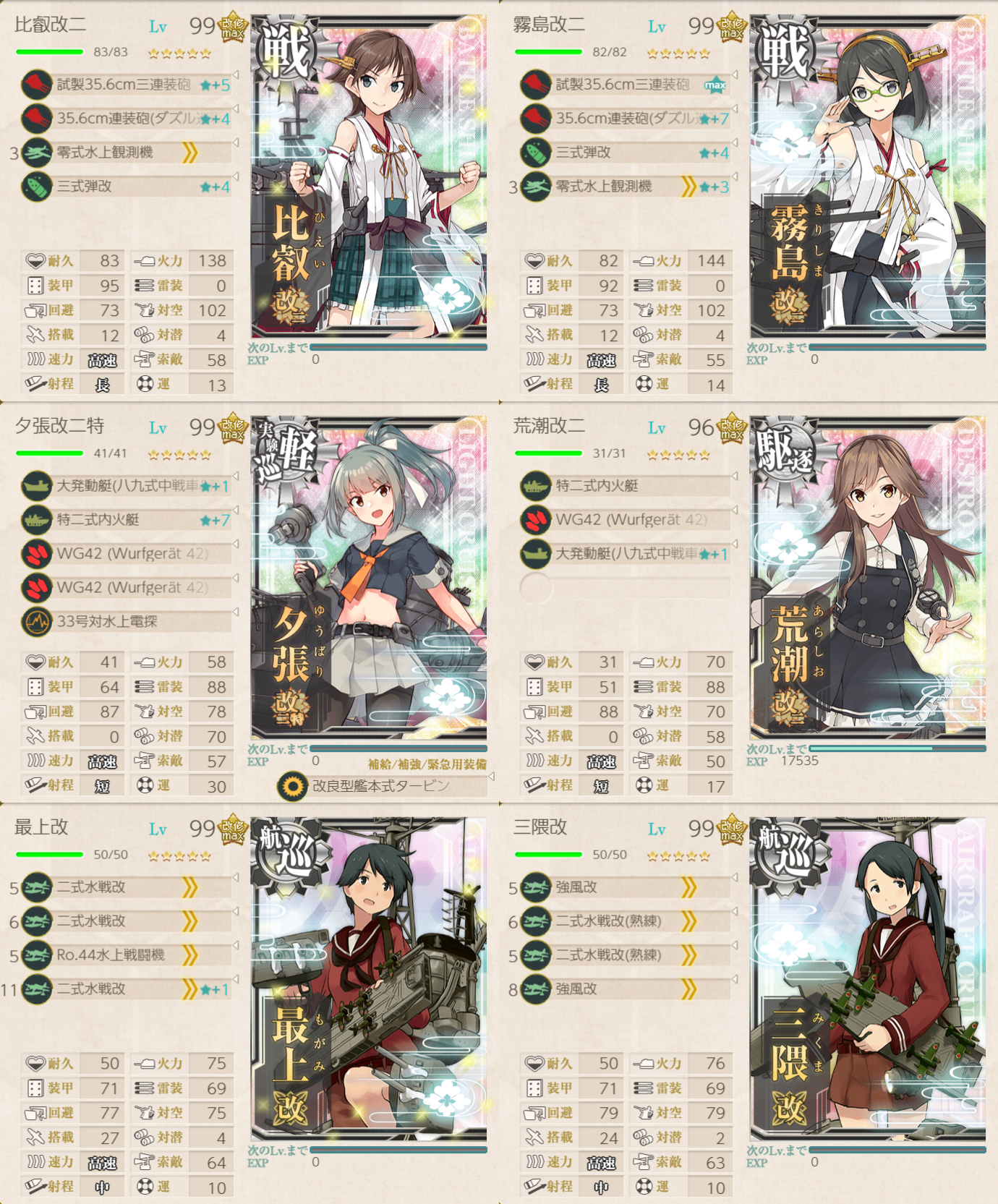Click Arashio's next-level EXP progress bar
998x1204 pixels.
tap(898, 748)
